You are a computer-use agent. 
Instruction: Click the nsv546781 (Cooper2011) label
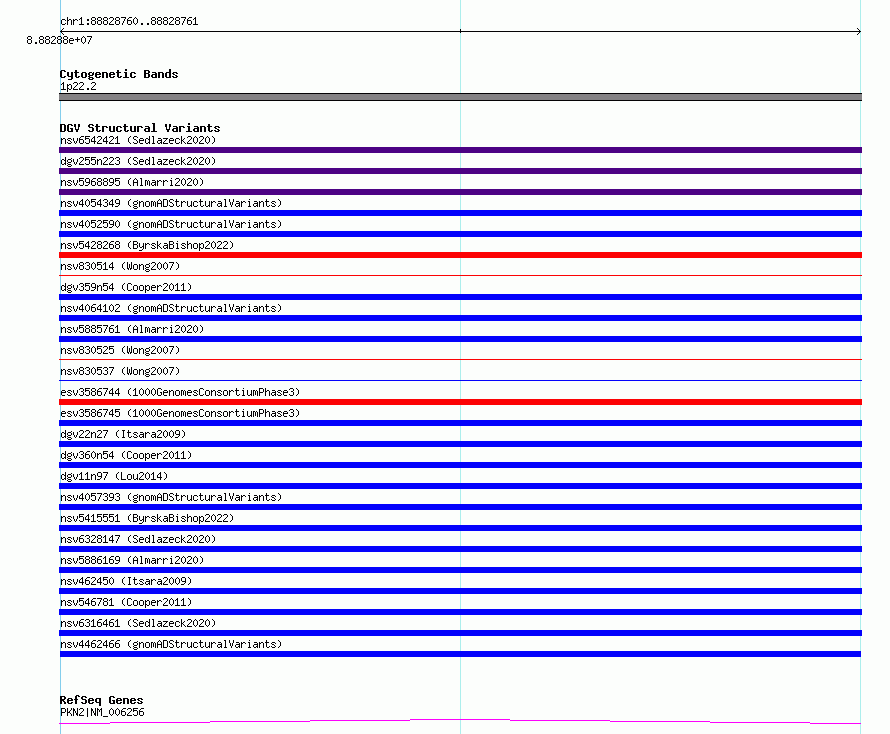point(126,602)
